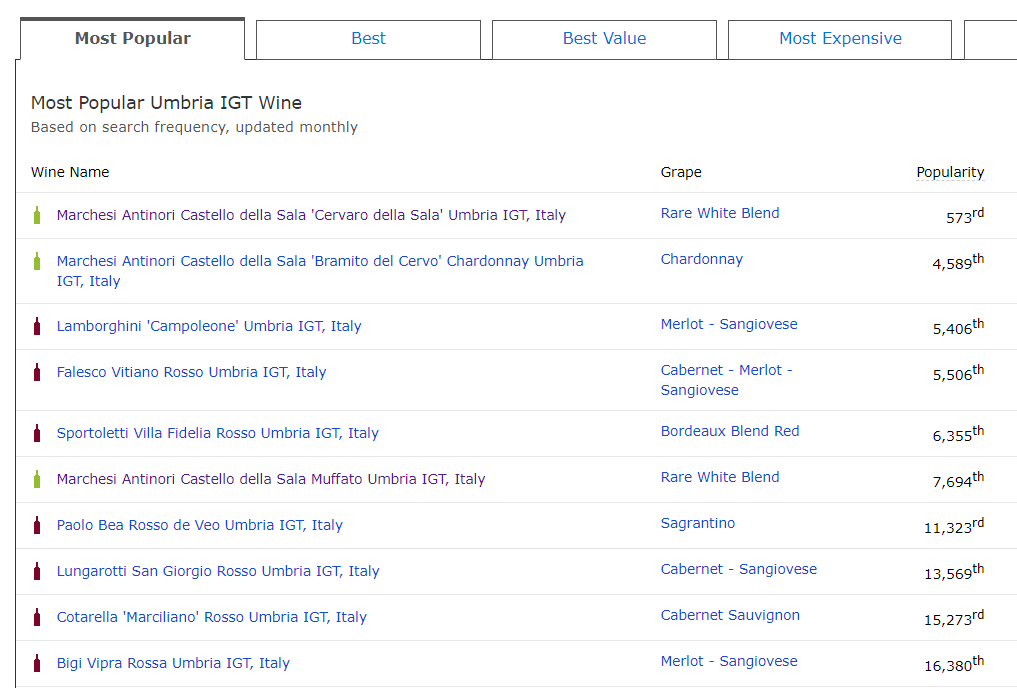This screenshot has width=1017, height=688.
Task: Click the red bottle icon beside Paolo Bea Rosso
Action: [37, 525]
